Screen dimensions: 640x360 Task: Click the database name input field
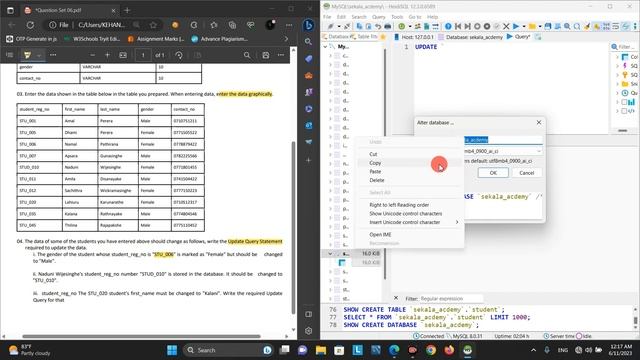(x=504, y=140)
